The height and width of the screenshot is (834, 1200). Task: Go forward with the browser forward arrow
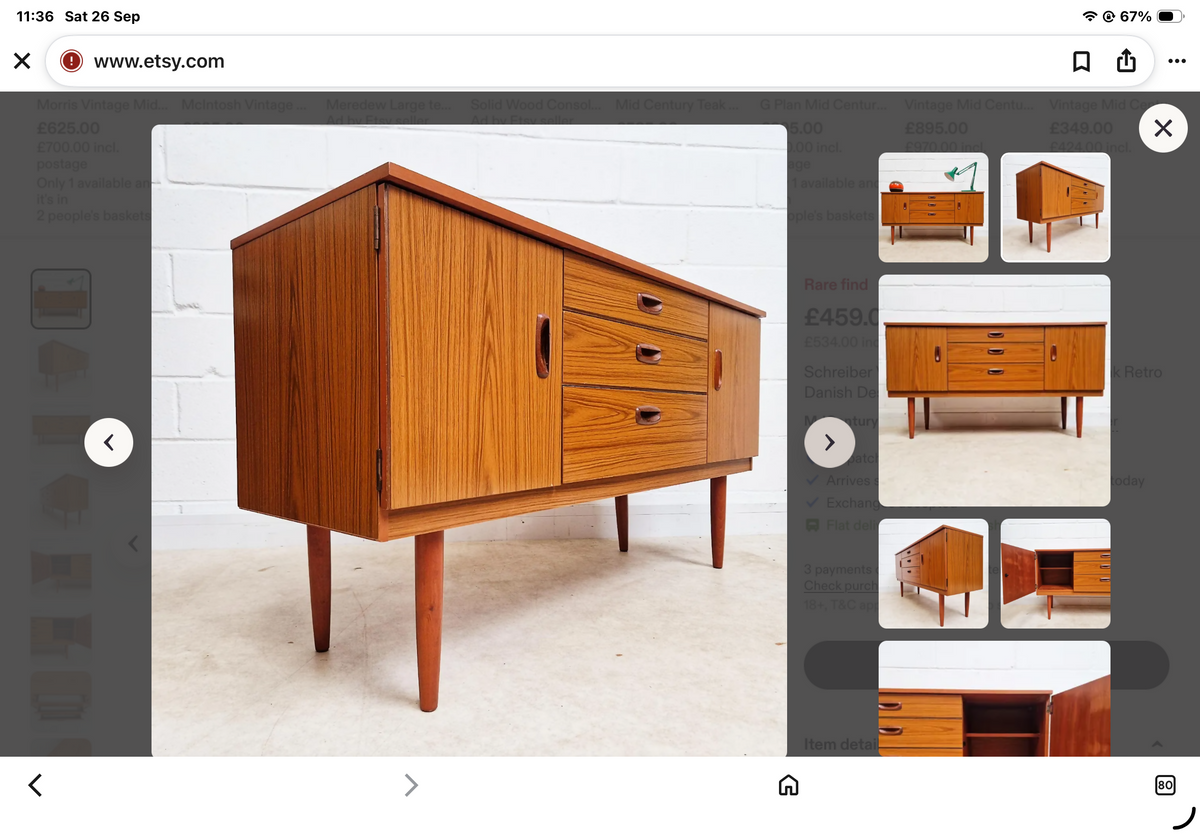pyautogui.click(x=410, y=785)
